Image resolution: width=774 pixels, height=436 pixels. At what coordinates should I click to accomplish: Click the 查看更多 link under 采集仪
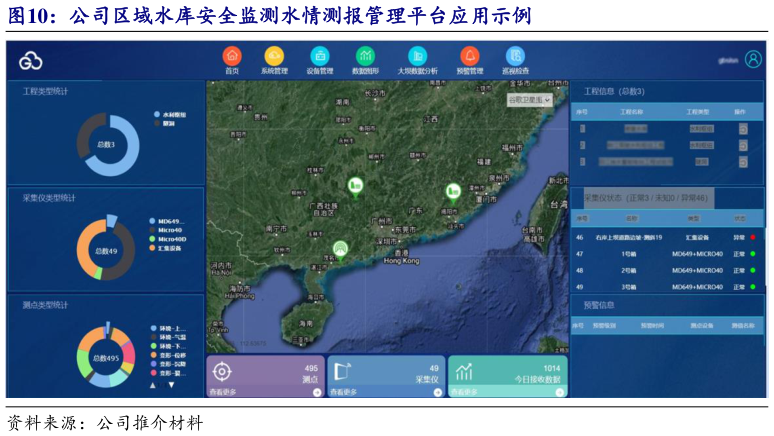(x=344, y=392)
